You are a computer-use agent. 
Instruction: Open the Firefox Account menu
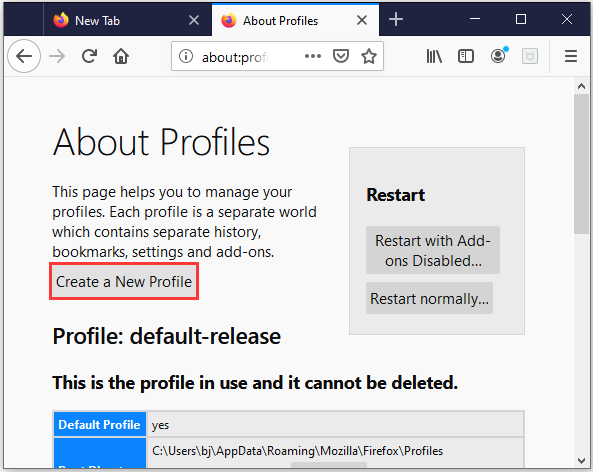coord(499,56)
